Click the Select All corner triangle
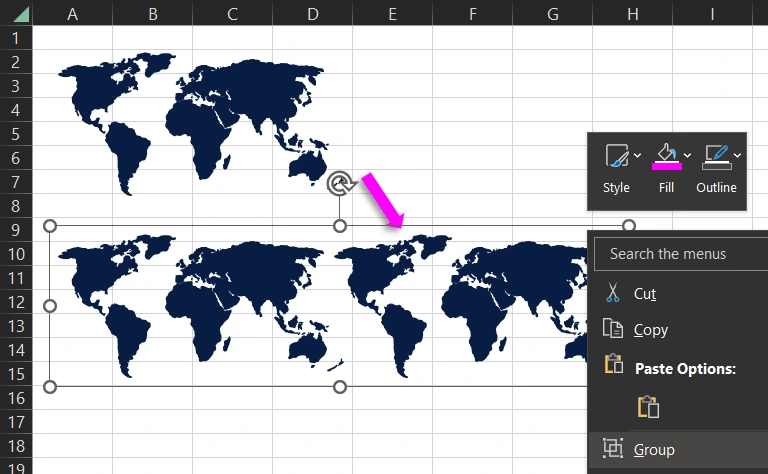Viewport: 768px width, 474px height. click(x=21, y=14)
